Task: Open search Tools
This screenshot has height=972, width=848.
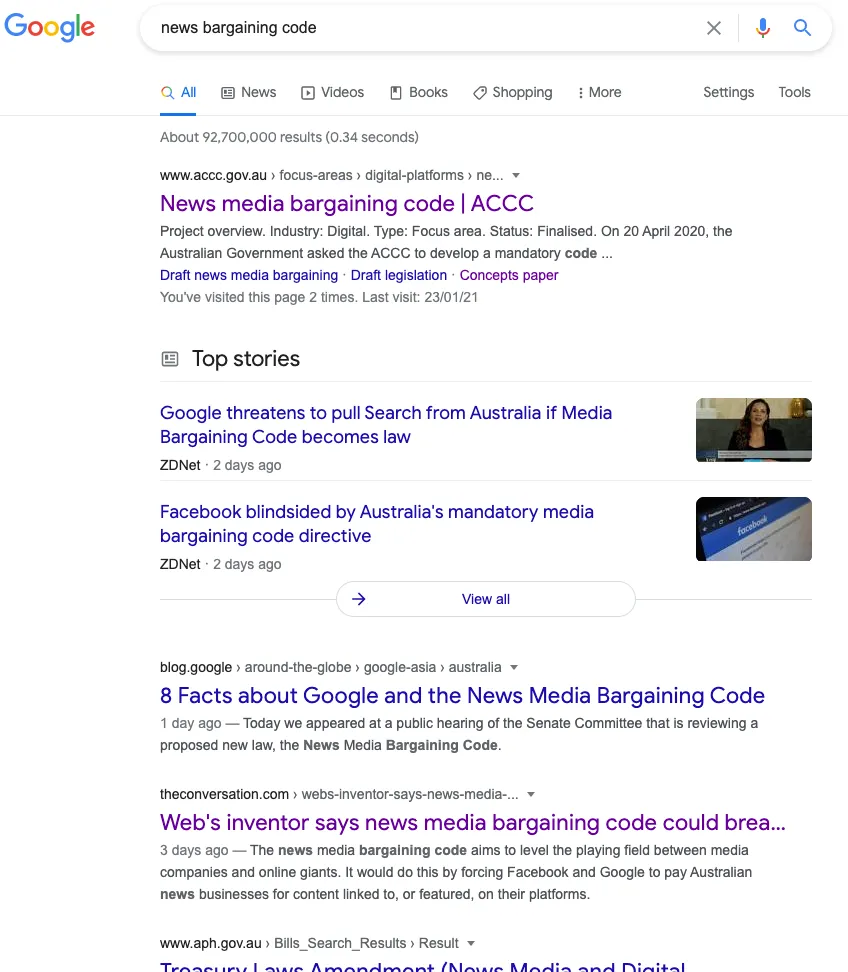Action: click(794, 92)
